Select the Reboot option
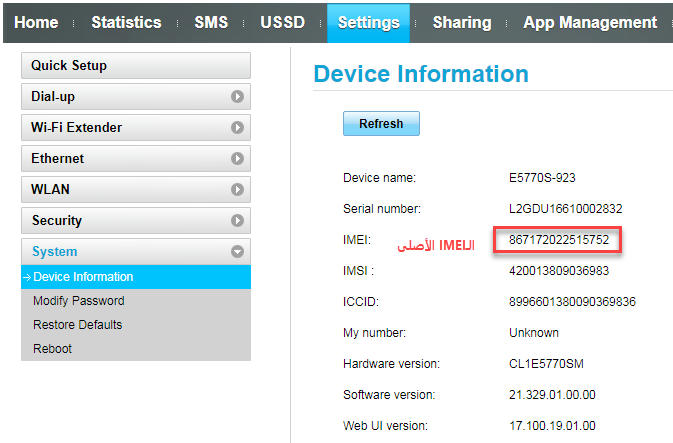 click(x=52, y=349)
